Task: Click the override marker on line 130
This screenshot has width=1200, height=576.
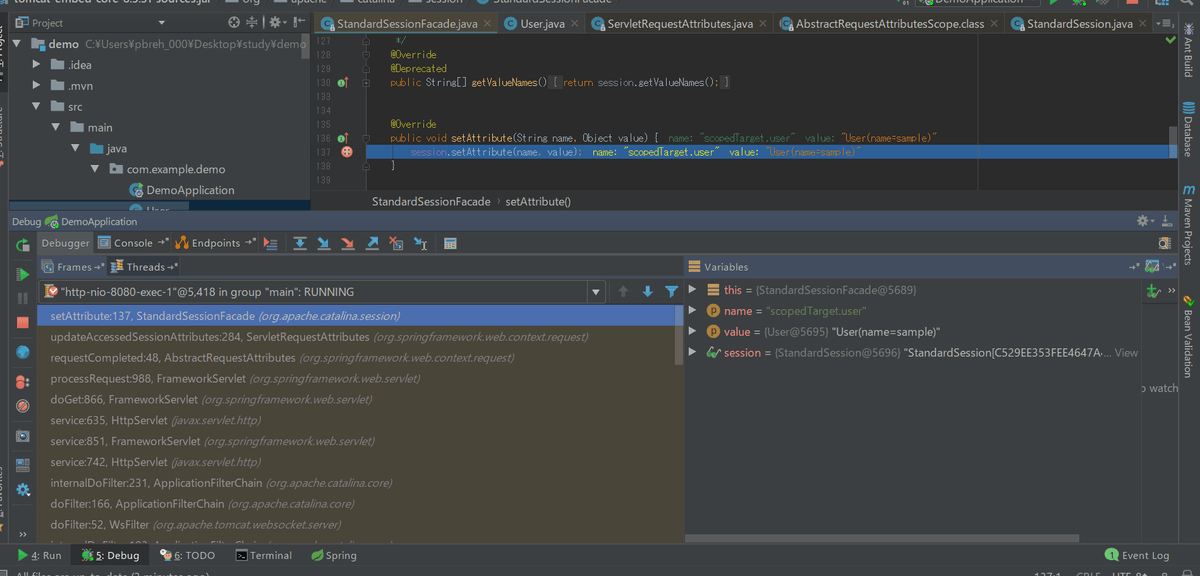Action: tap(342, 83)
